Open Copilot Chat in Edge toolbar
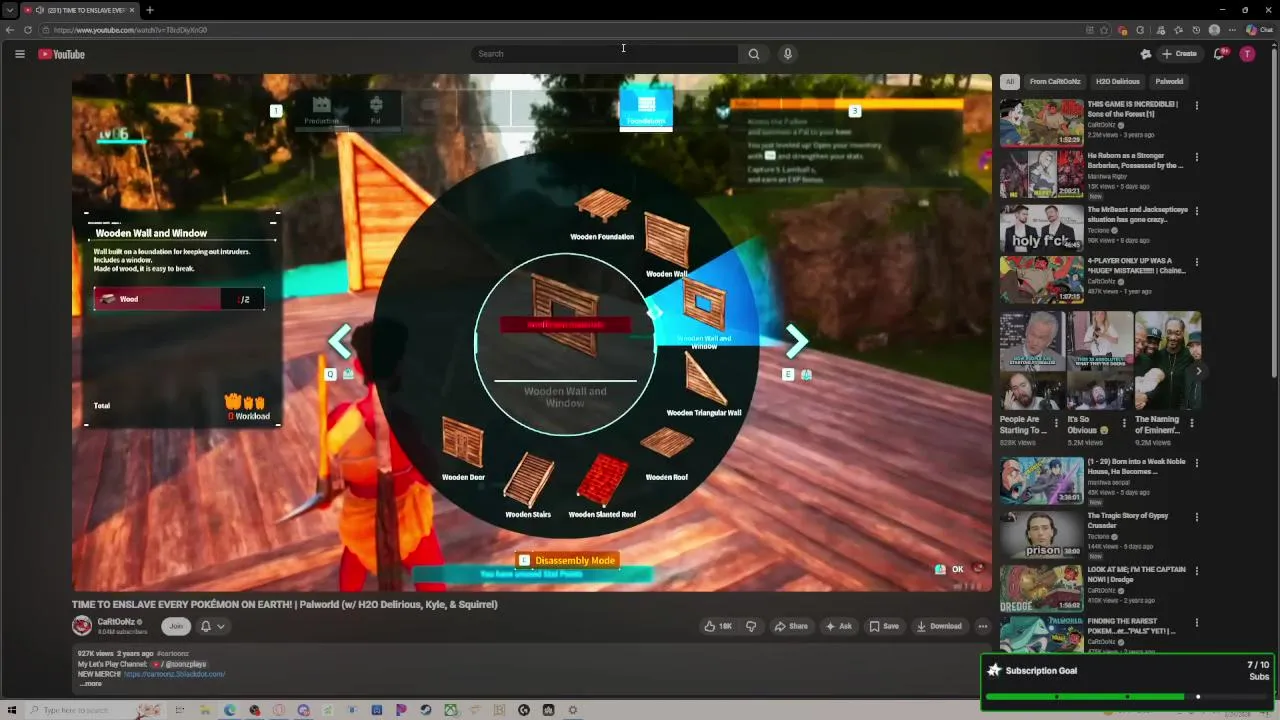The width and height of the screenshot is (1280, 720). 1259,30
